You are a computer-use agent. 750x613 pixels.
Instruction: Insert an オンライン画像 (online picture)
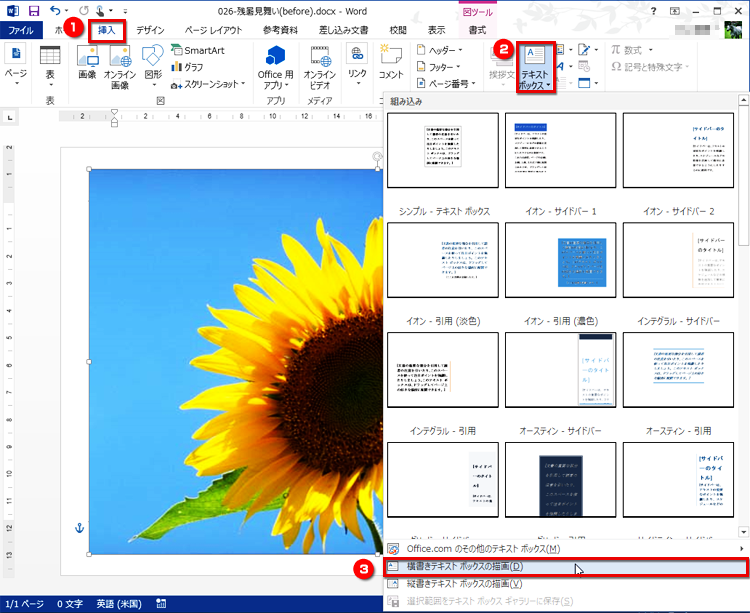click(120, 66)
